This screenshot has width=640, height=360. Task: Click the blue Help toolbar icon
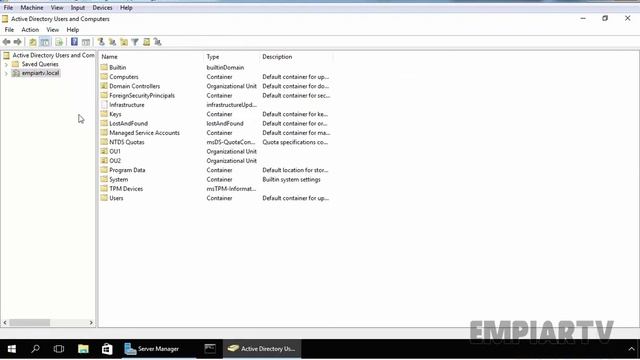point(74,42)
